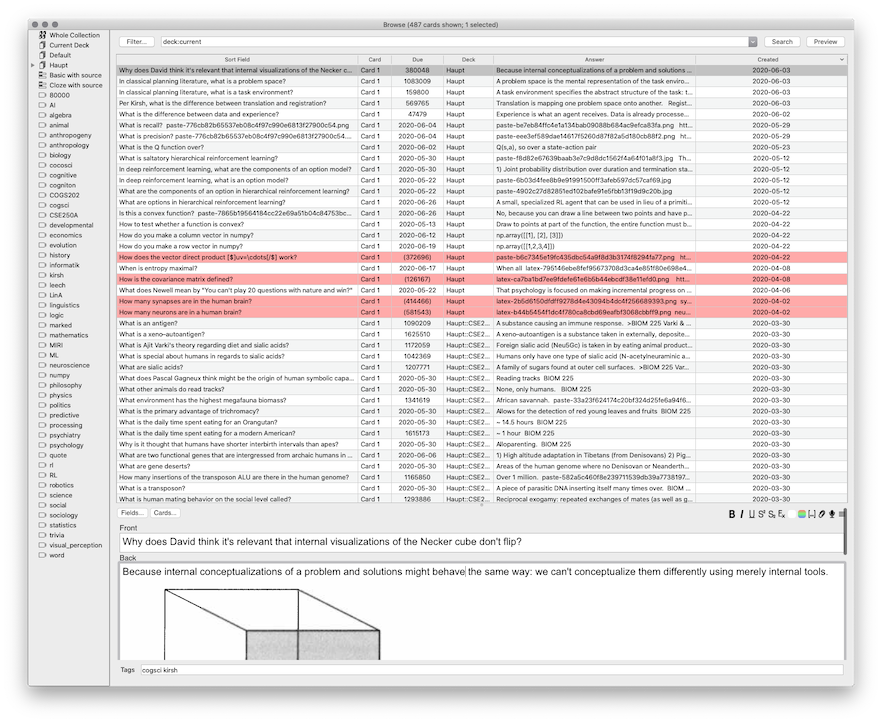Sort cards by the Due column header
The width and height of the screenshot is (882, 723).
417,60
